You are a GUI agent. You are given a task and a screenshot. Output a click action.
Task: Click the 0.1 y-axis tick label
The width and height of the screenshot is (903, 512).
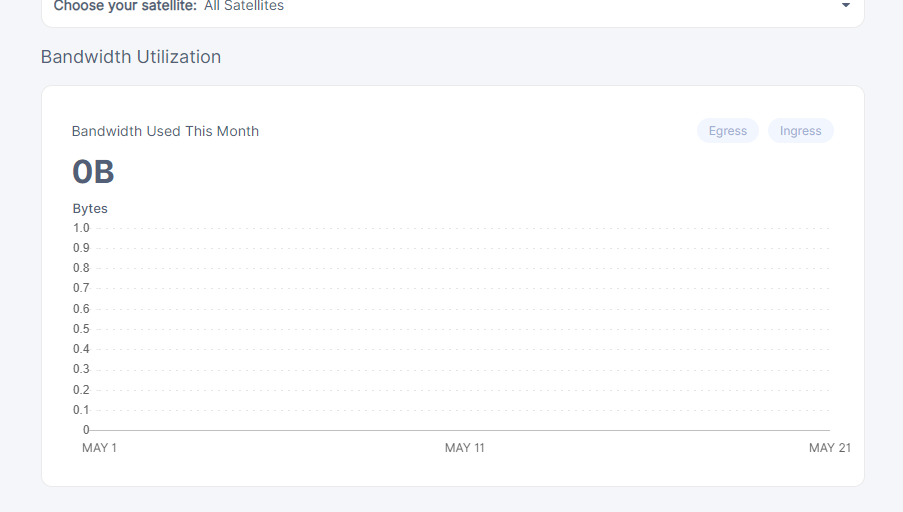point(81,410)
